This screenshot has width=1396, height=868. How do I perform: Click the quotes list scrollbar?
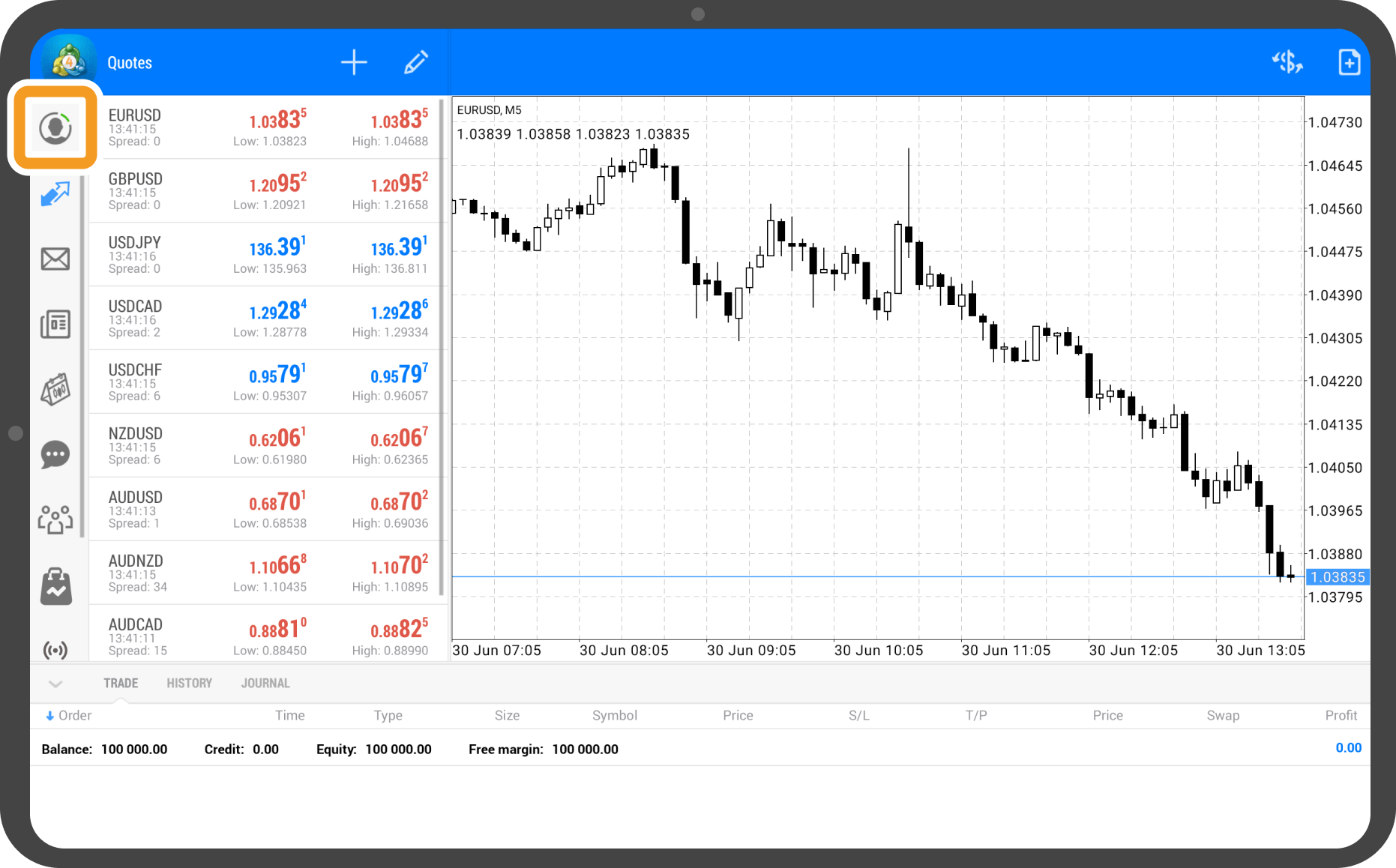coord(443,345)
